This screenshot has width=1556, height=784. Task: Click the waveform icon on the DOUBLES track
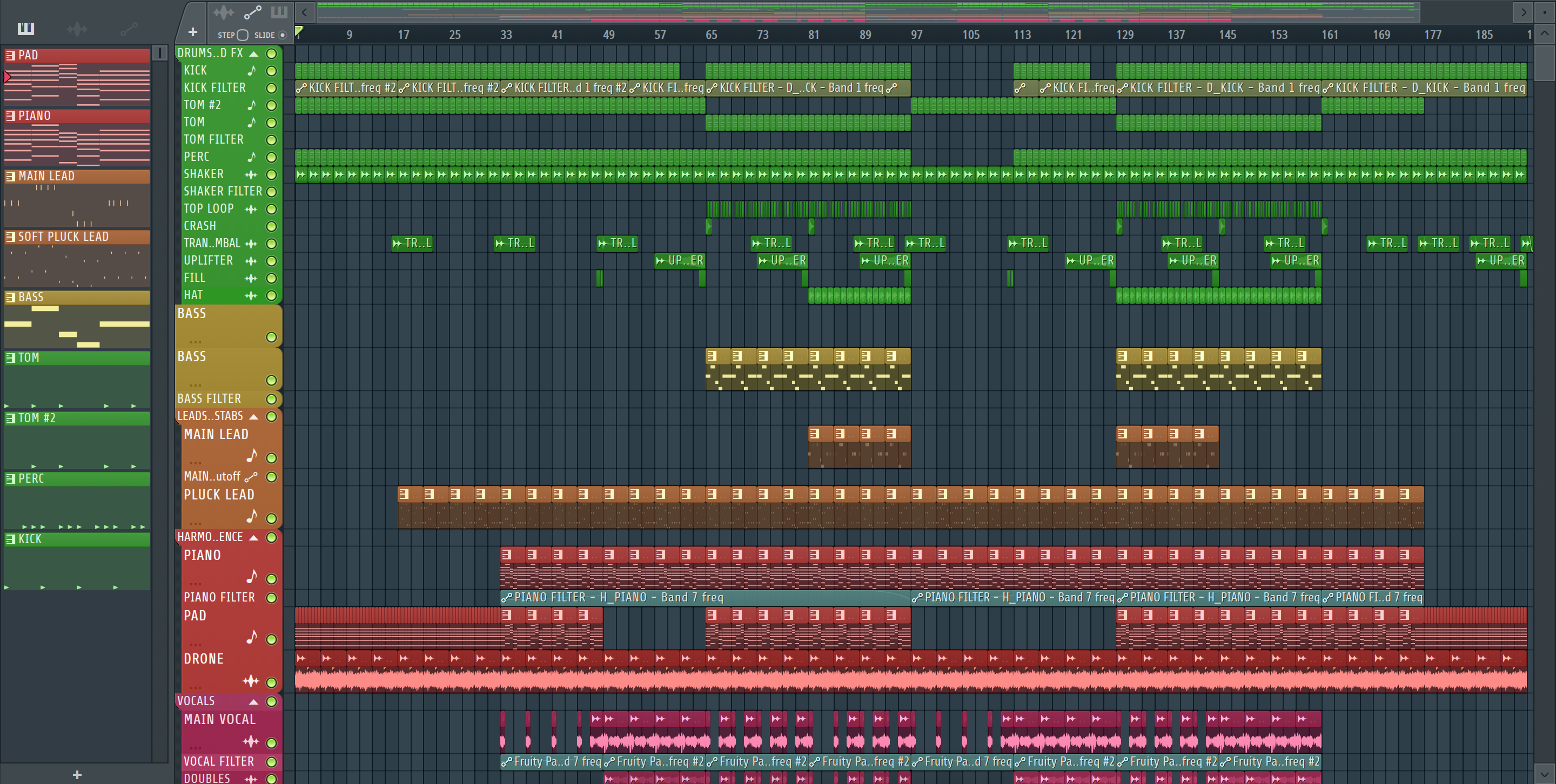tap(251, 779)
